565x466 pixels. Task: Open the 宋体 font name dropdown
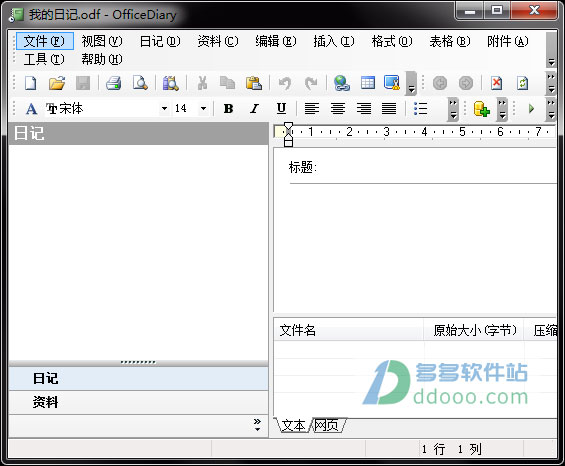pos(164,108)
